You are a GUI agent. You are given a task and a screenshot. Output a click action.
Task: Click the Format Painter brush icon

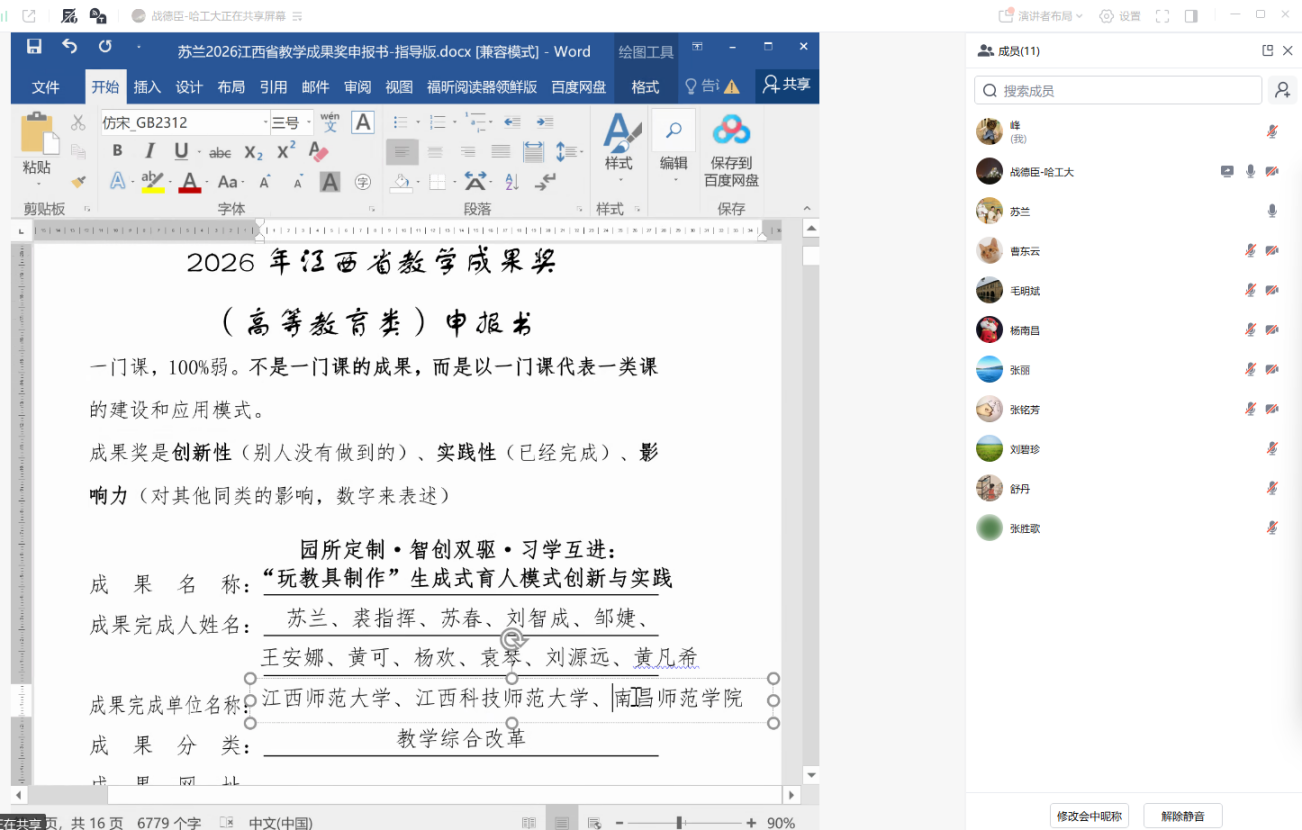pos(78,182)
